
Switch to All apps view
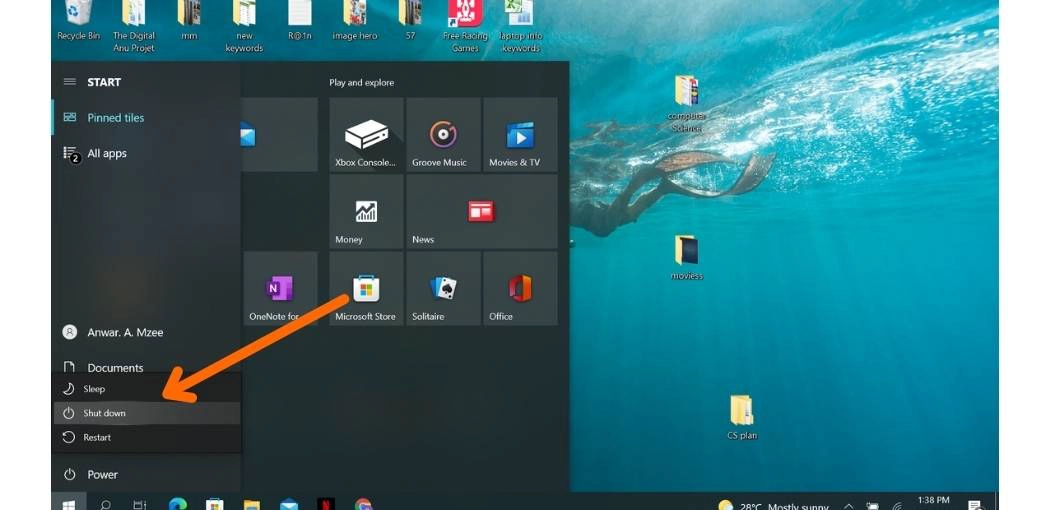146,153
